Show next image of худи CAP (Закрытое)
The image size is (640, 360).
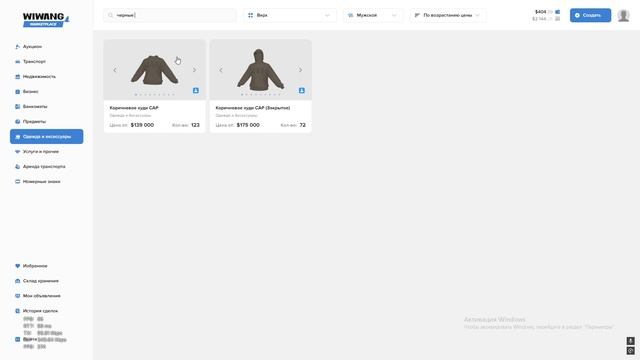300,70
